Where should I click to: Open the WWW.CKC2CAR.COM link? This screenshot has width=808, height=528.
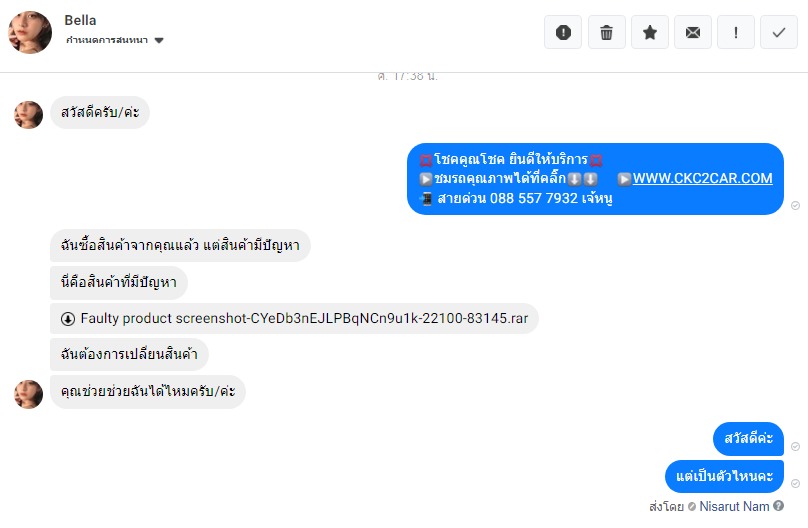[x=702, y=178]
